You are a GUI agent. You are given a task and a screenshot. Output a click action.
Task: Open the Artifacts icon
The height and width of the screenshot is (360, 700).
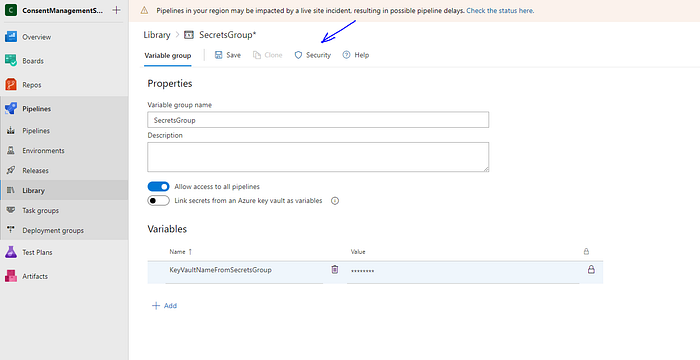coord(11,276)
